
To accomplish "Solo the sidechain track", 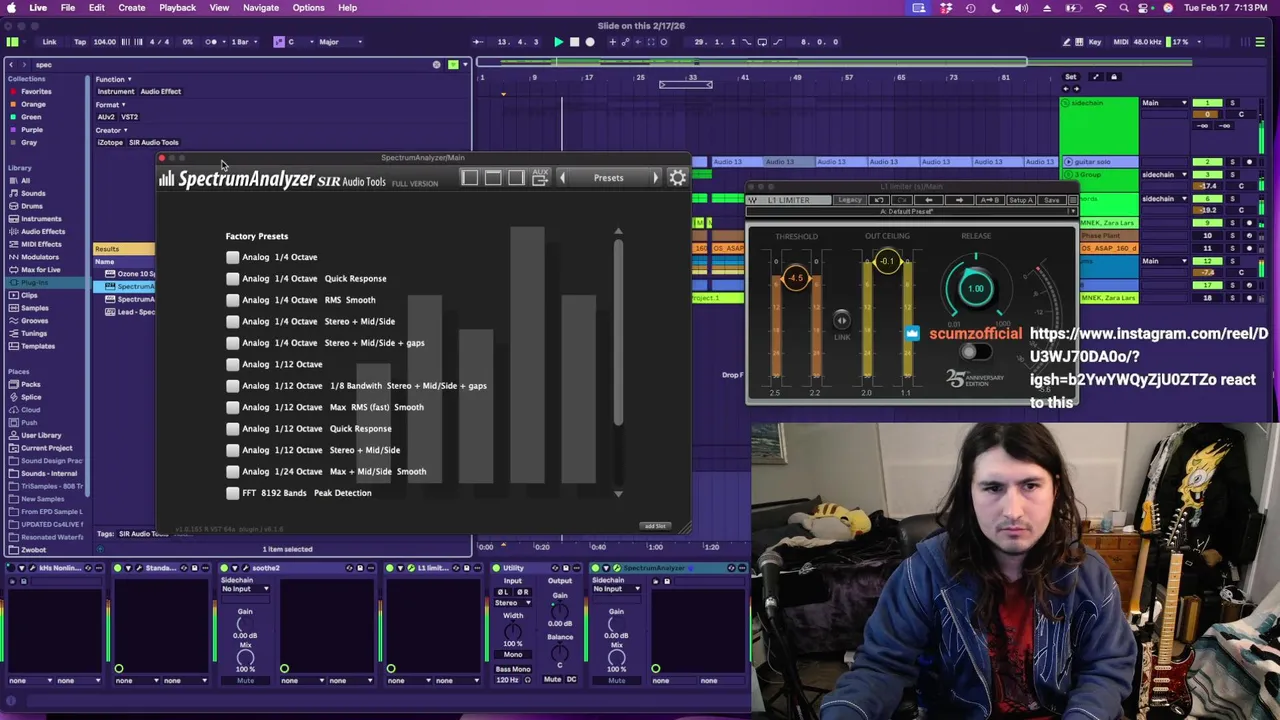I will [x=1232, y=103].
